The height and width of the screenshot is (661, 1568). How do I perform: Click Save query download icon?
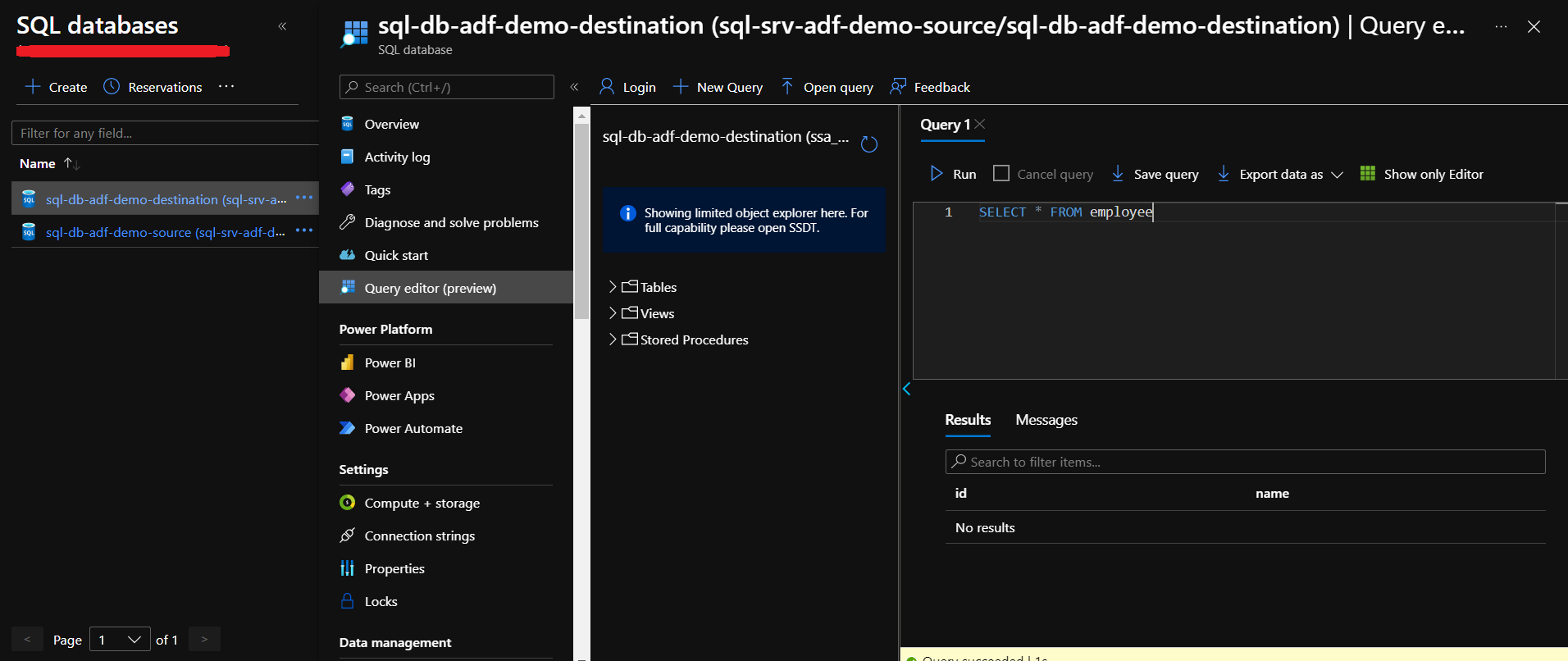point(1118,174)
